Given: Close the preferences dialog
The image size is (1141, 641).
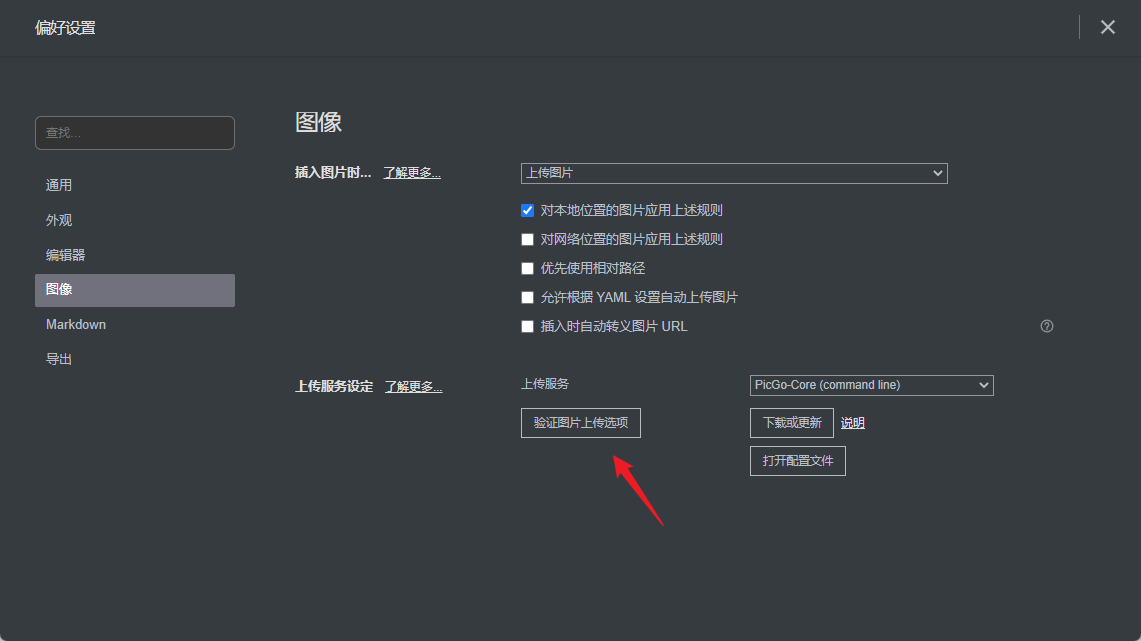Looking at the screenshot, I should pyautogui.click(x=1108, y=27).
